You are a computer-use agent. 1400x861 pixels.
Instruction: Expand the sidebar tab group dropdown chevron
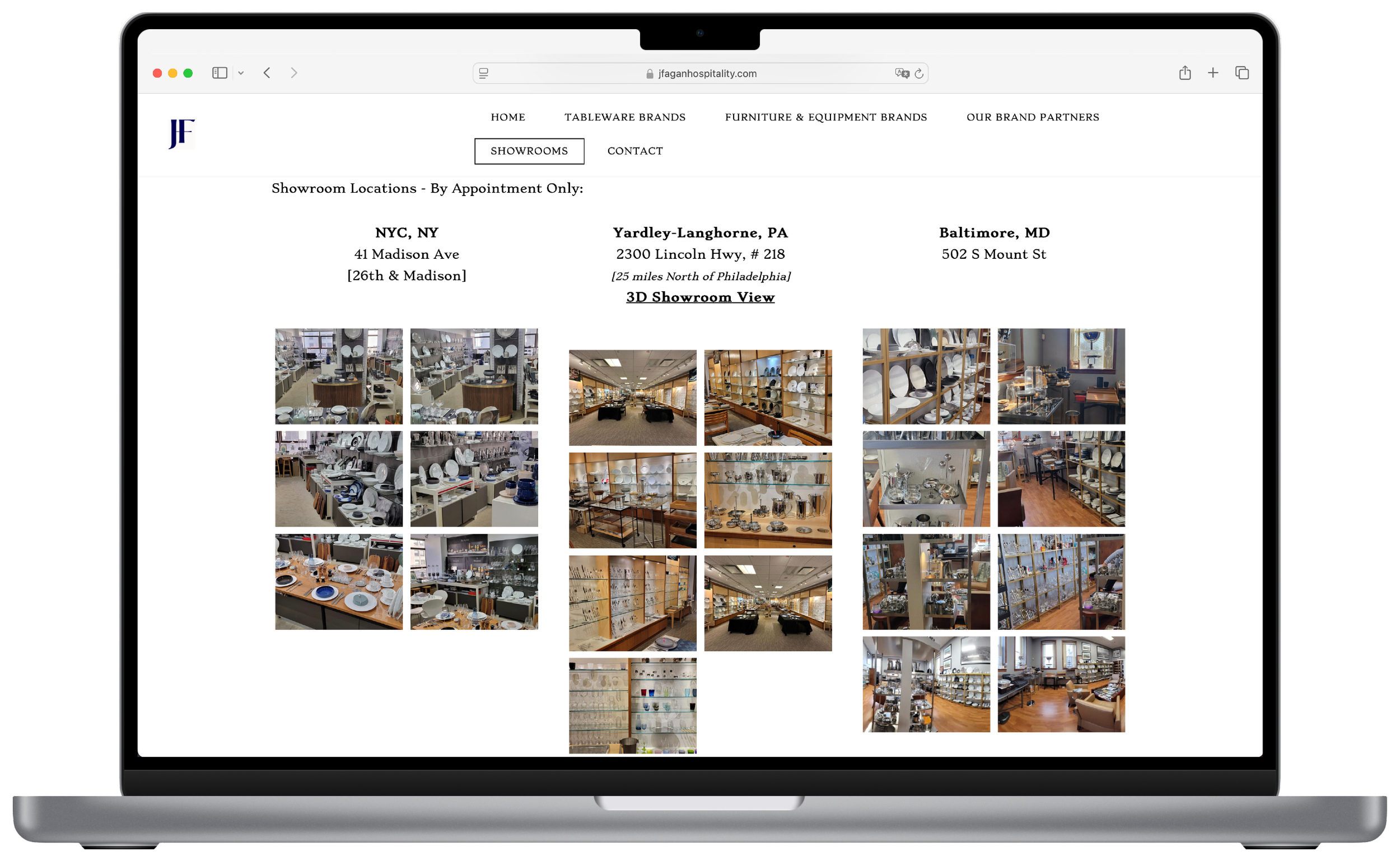pyautogui.click(x=241, y=73)
